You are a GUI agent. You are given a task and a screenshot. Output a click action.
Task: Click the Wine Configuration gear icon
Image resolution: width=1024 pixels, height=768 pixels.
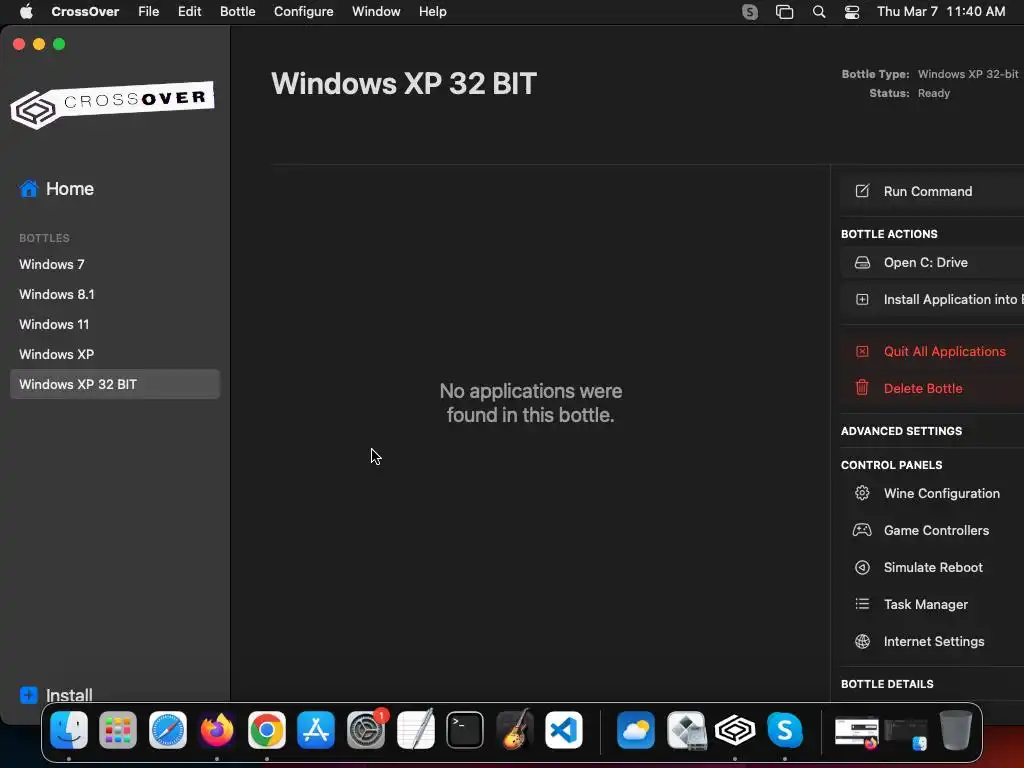point(862,493)
